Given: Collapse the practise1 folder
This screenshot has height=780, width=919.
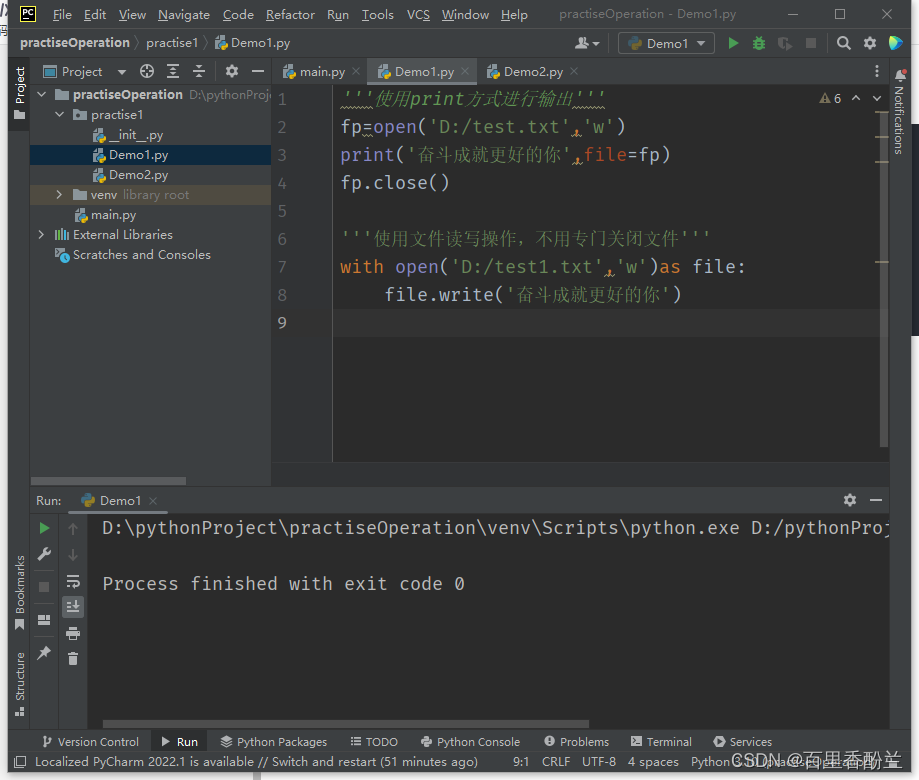Looking at the screenshot, I should pyautogui.click(x=59, y=114).
